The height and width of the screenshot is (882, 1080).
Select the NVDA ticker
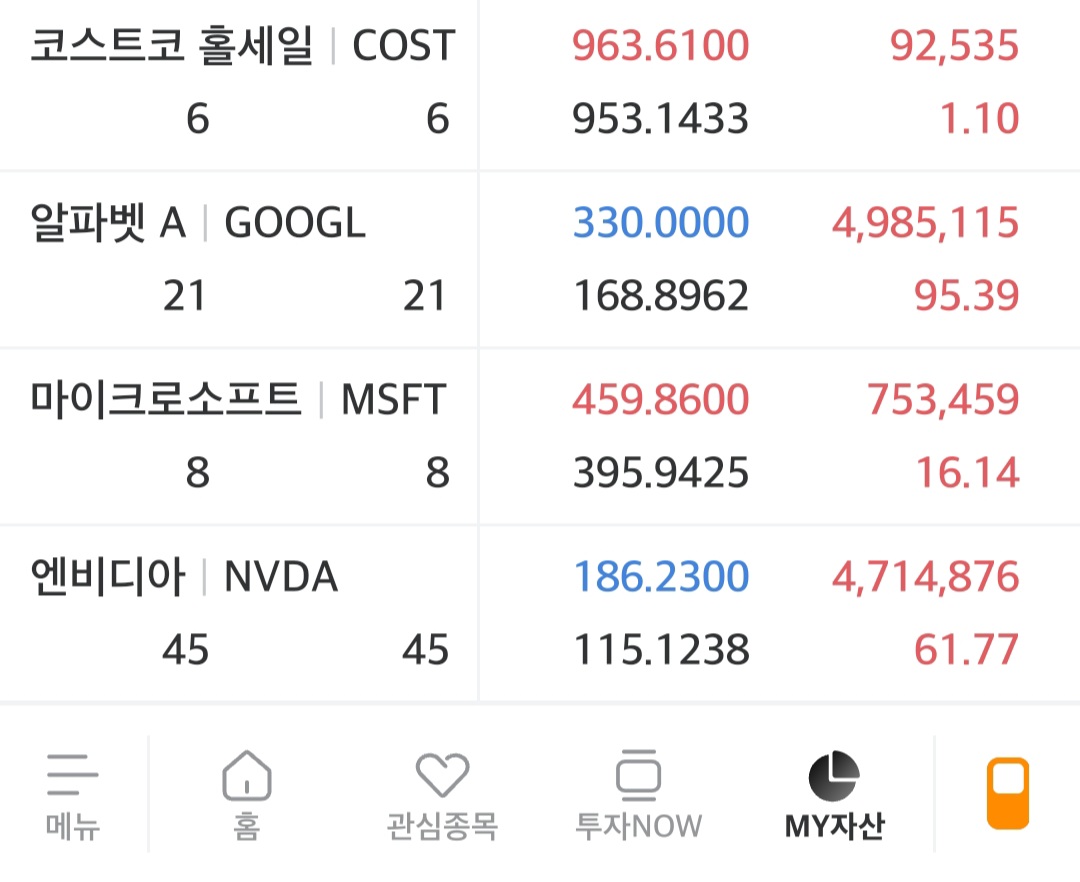[281, 577]
